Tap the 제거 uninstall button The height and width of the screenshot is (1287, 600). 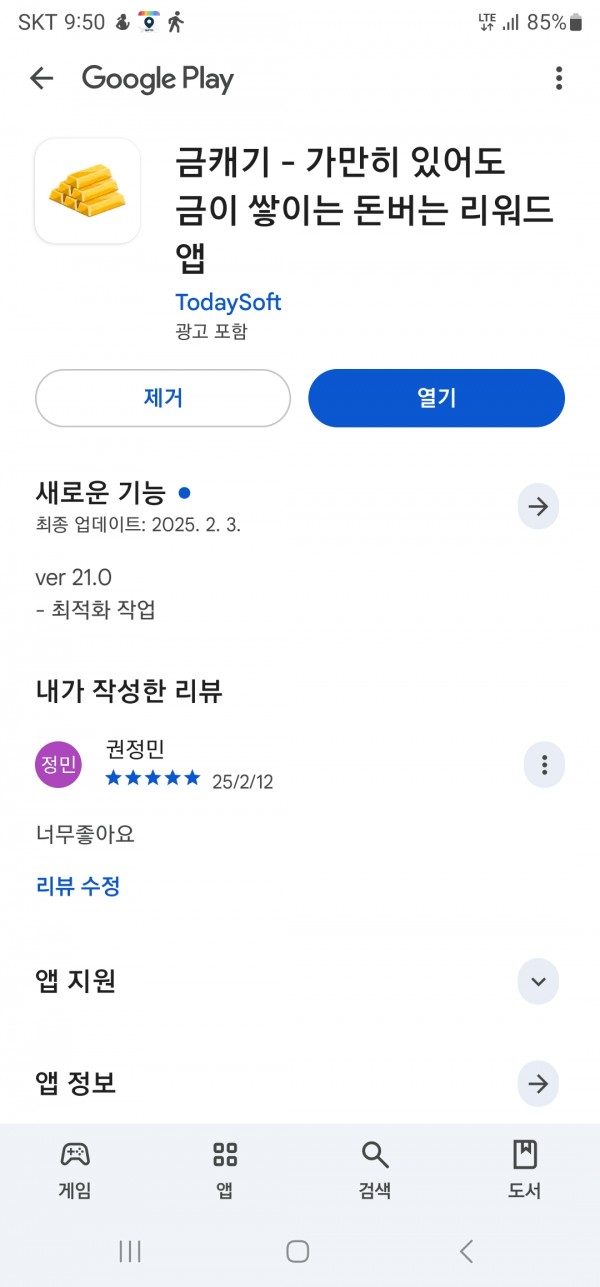coord(163,398)
